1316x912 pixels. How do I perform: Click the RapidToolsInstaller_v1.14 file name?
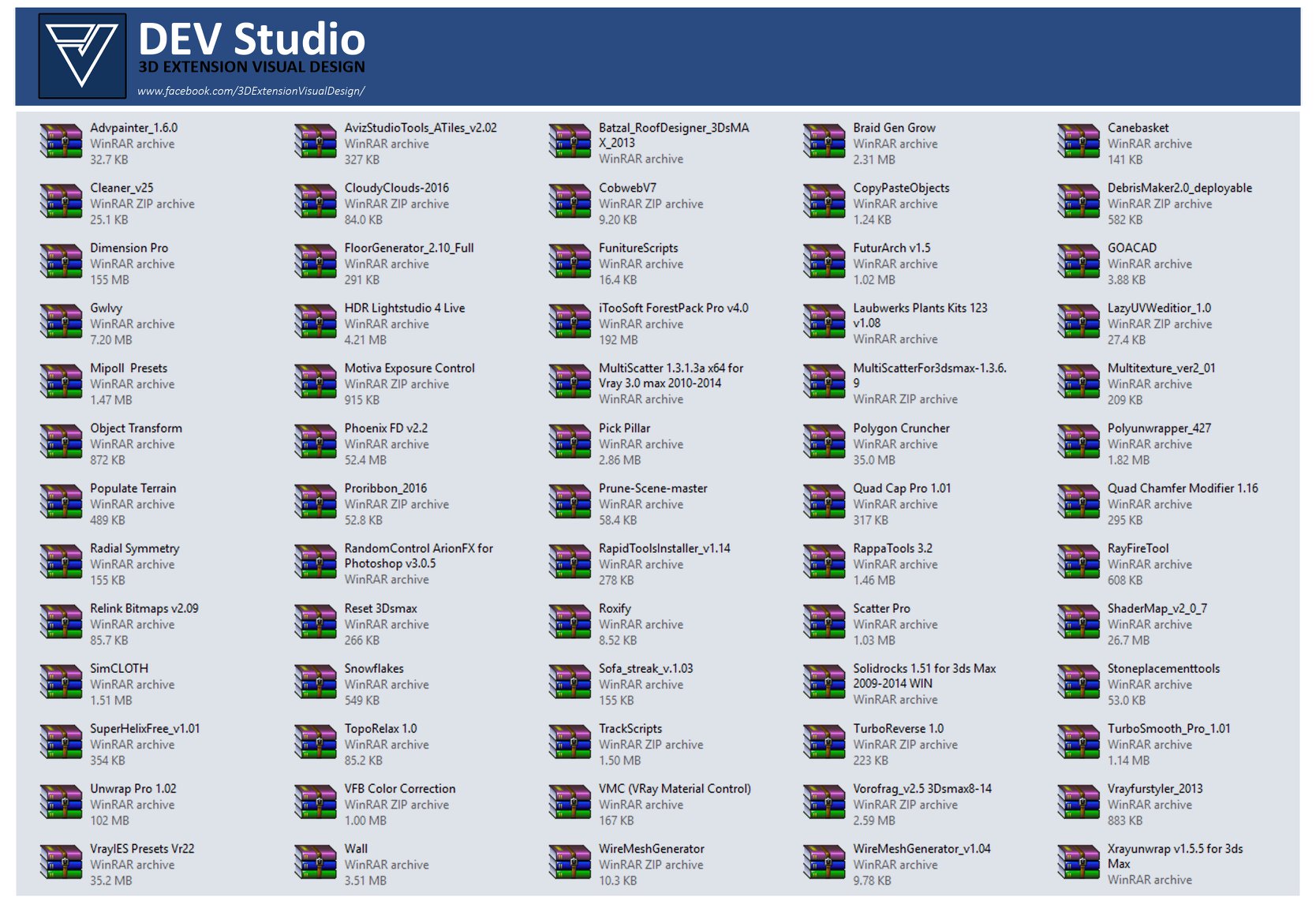click(664, 548)
